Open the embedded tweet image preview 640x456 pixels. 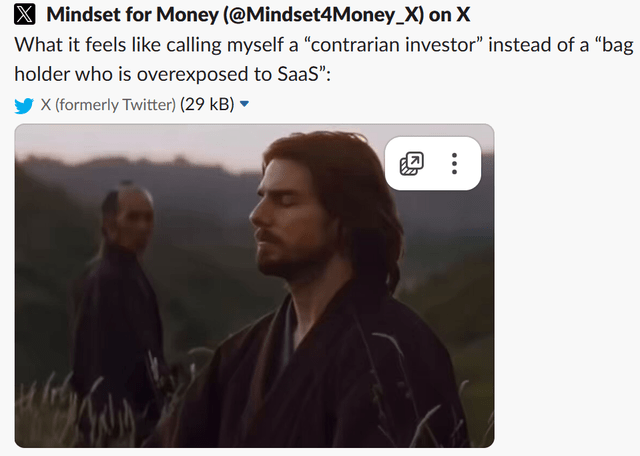[254, 286]
